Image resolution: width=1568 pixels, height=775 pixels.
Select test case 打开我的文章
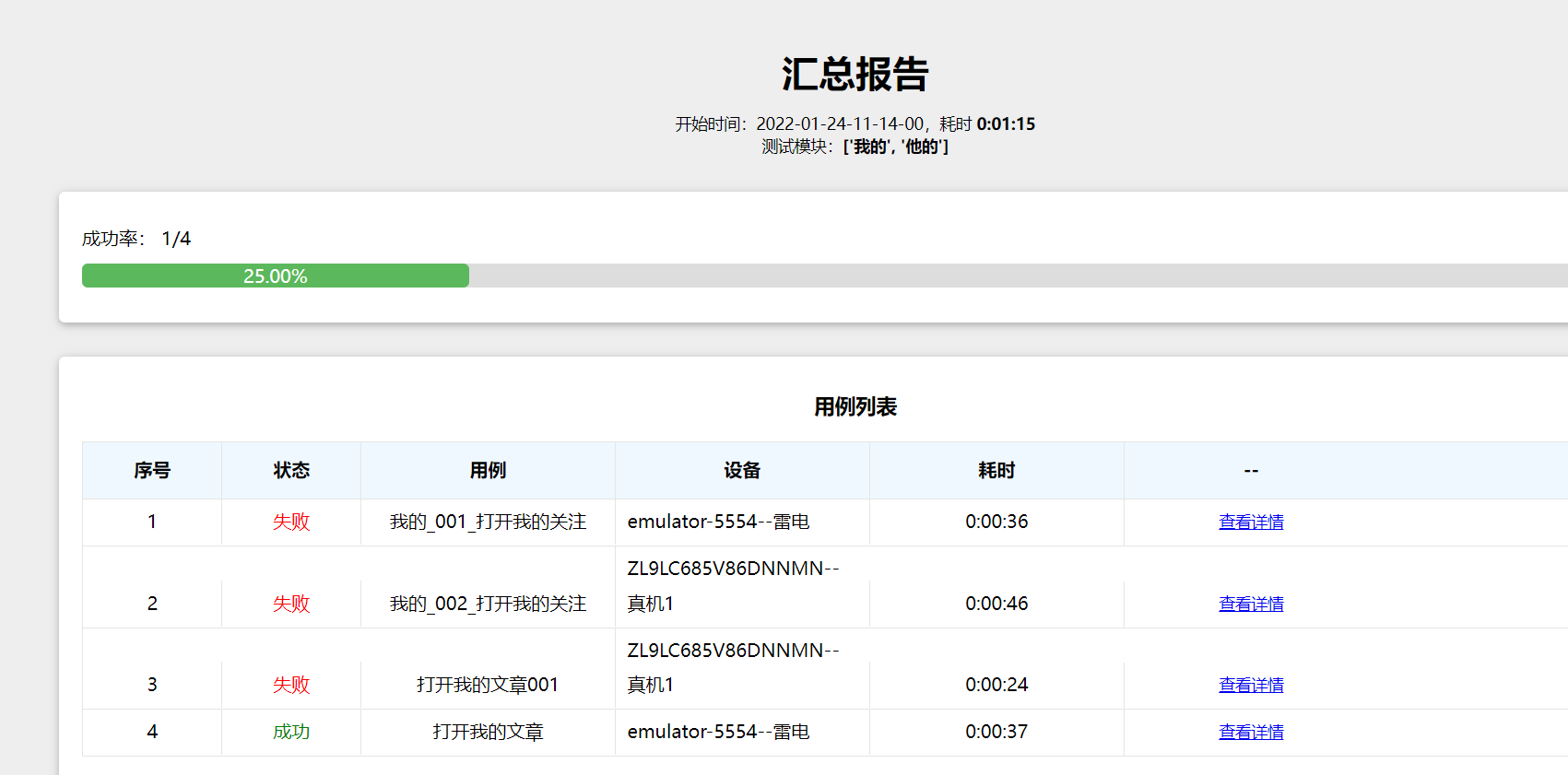coord(488,732)
